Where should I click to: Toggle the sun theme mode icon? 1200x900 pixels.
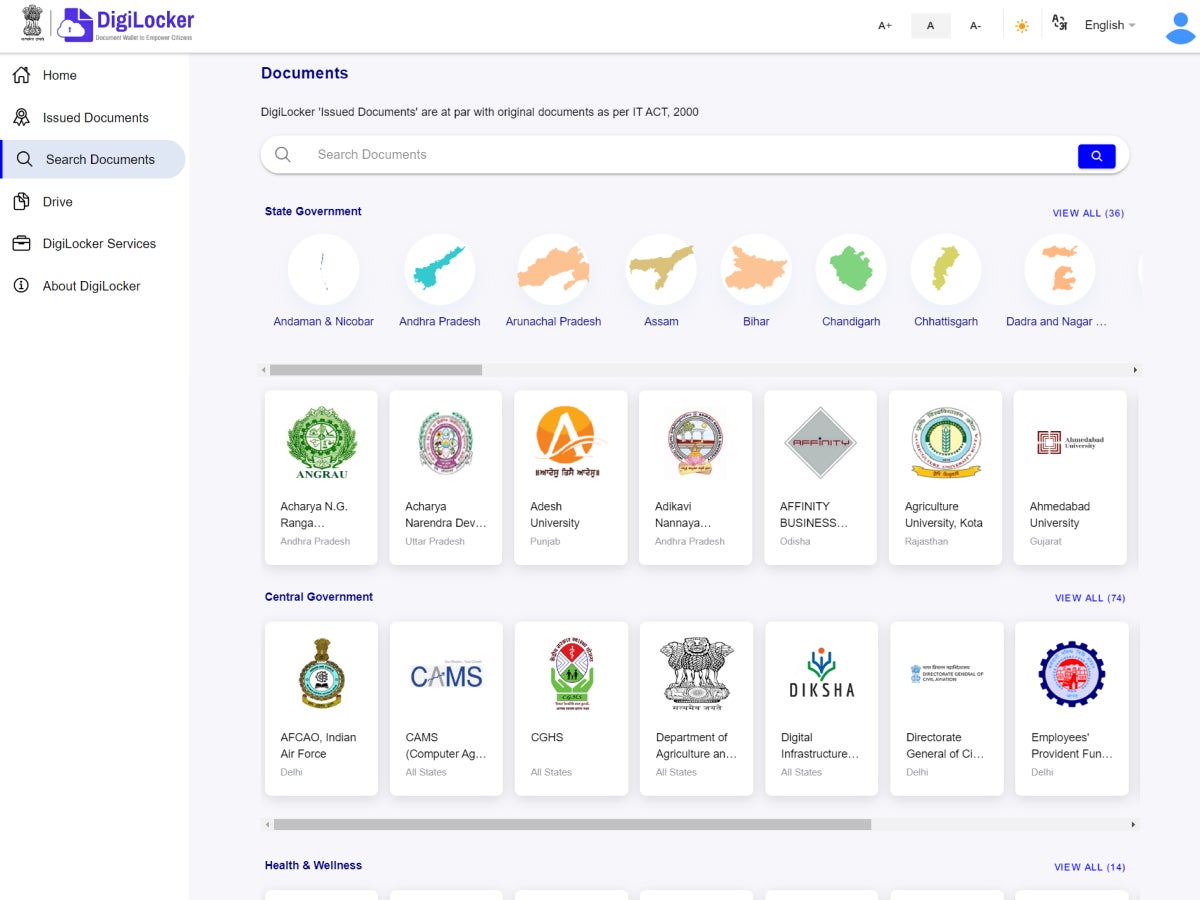1021,26
